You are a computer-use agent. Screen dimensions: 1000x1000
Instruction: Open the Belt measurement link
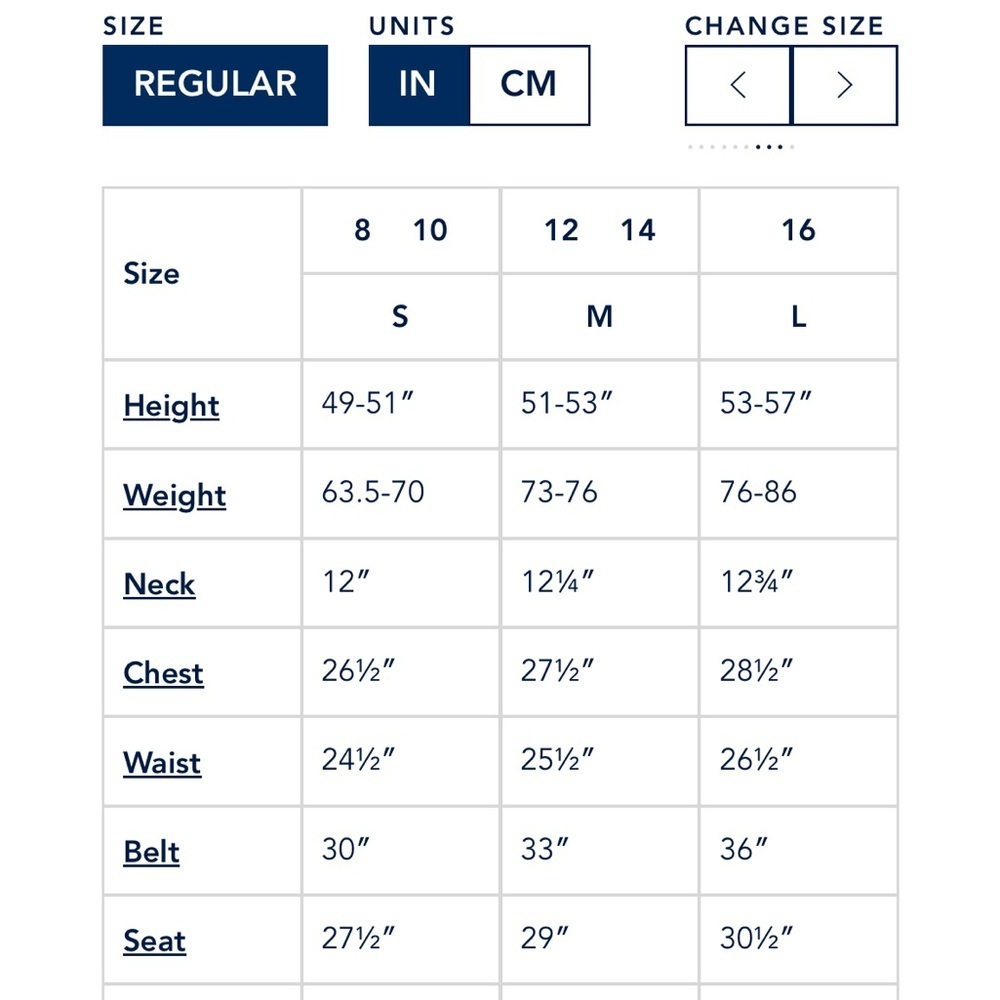pyautogui.click(x=151, y=852)
